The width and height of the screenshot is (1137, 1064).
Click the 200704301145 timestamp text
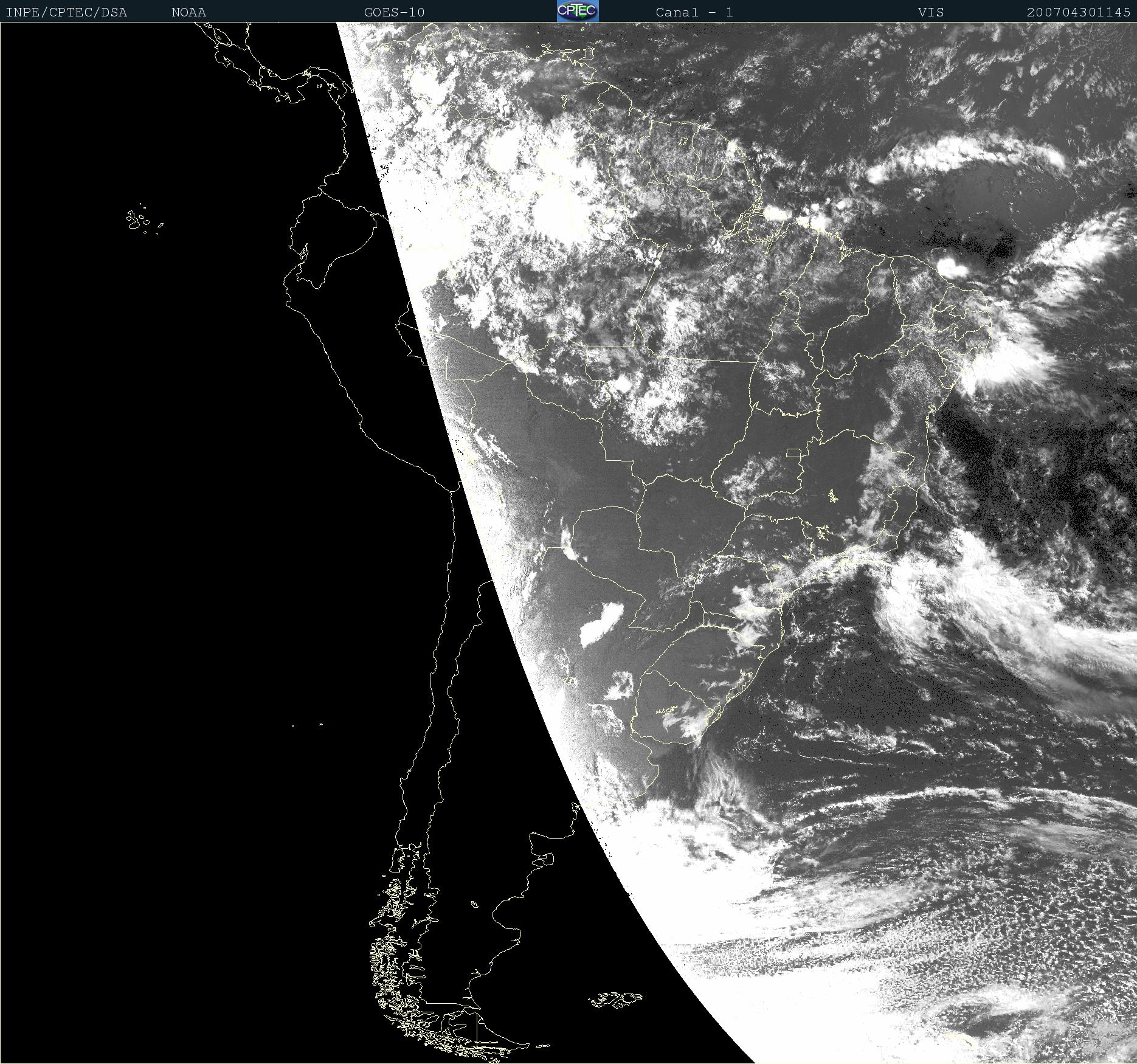tap(1079, 12)
